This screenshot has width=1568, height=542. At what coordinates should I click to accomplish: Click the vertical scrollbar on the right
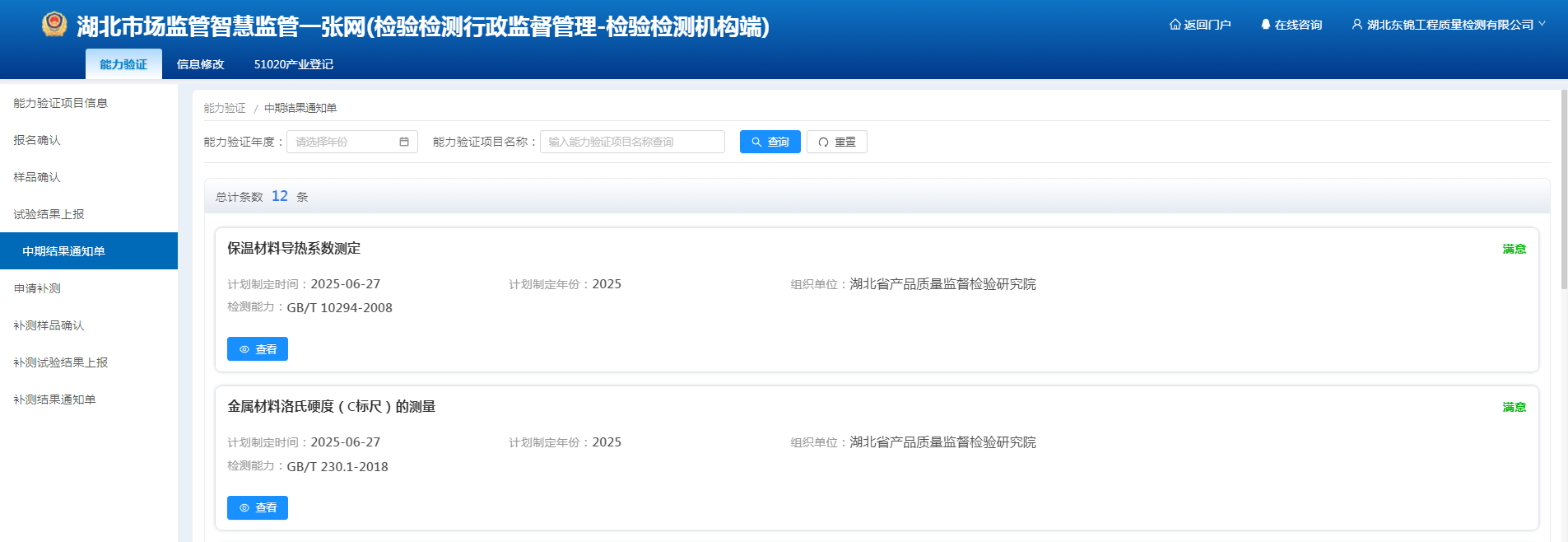click(1563, 189)
